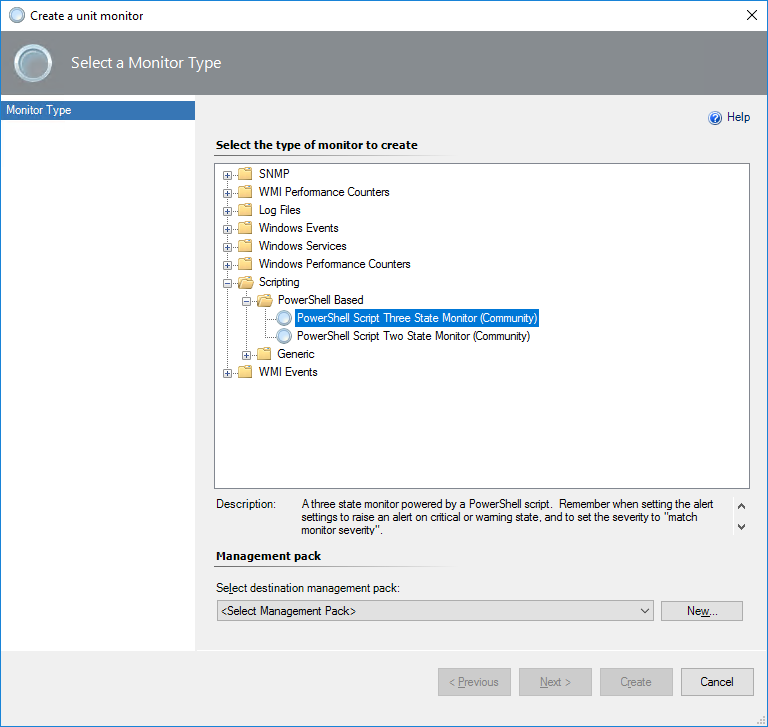Select PowerShell Script Two State Monitor (Community)
768x727 pixels.
point(413,336)
